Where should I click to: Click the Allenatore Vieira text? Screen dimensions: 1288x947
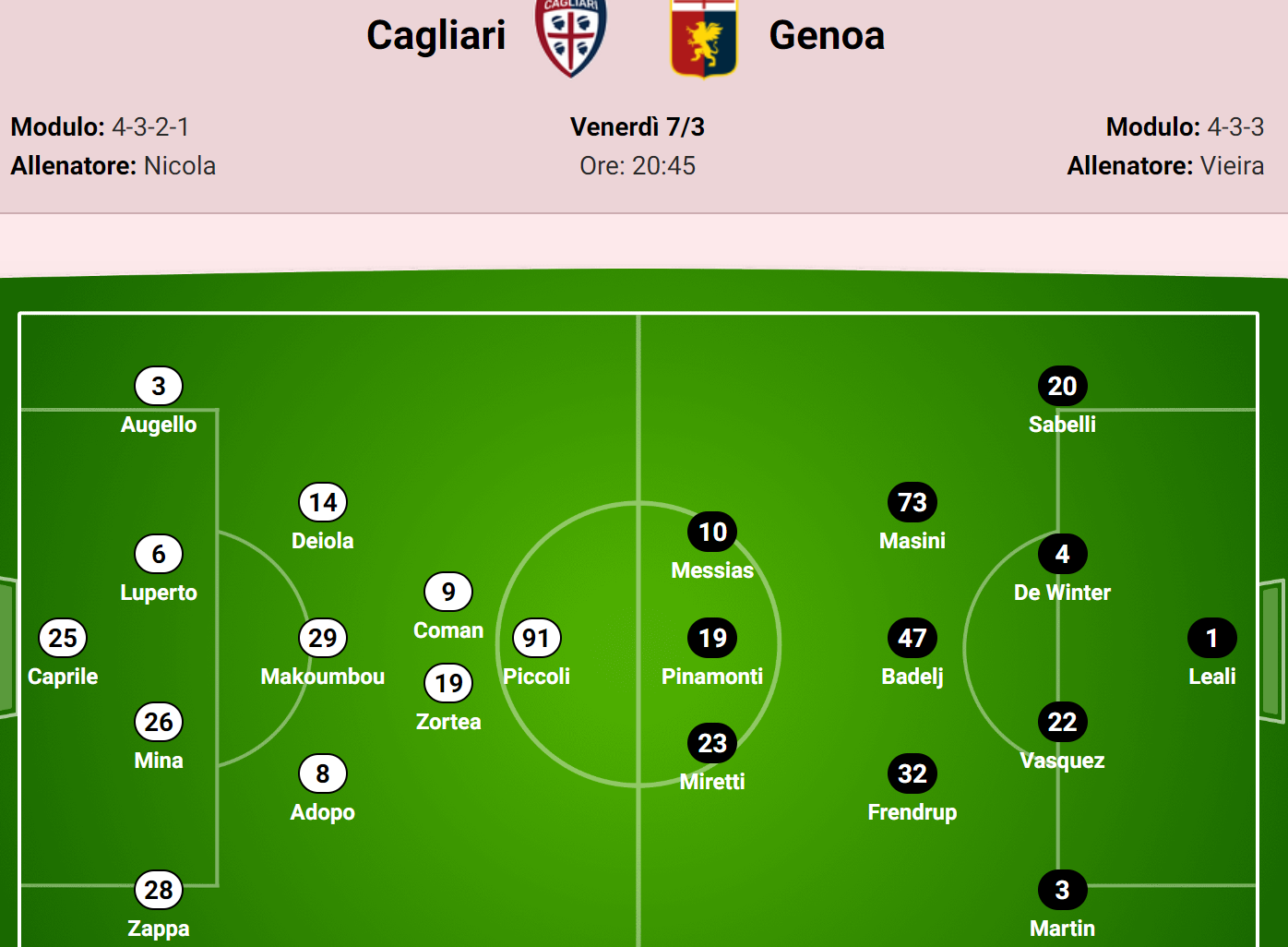click(x=1165, y=166)
